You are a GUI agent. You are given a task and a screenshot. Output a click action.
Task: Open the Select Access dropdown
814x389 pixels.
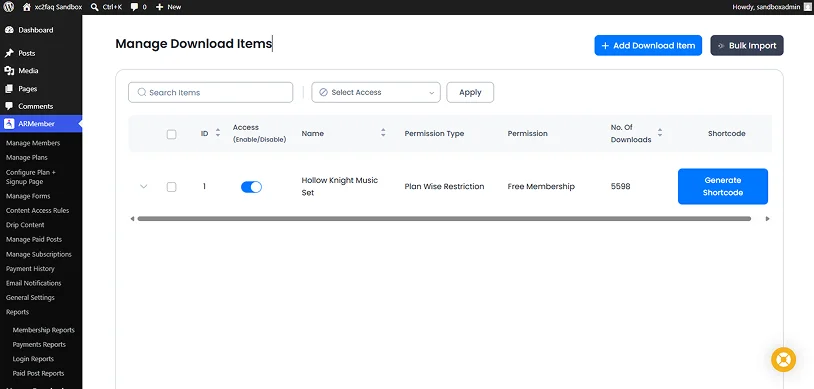(x=376, y=92)
